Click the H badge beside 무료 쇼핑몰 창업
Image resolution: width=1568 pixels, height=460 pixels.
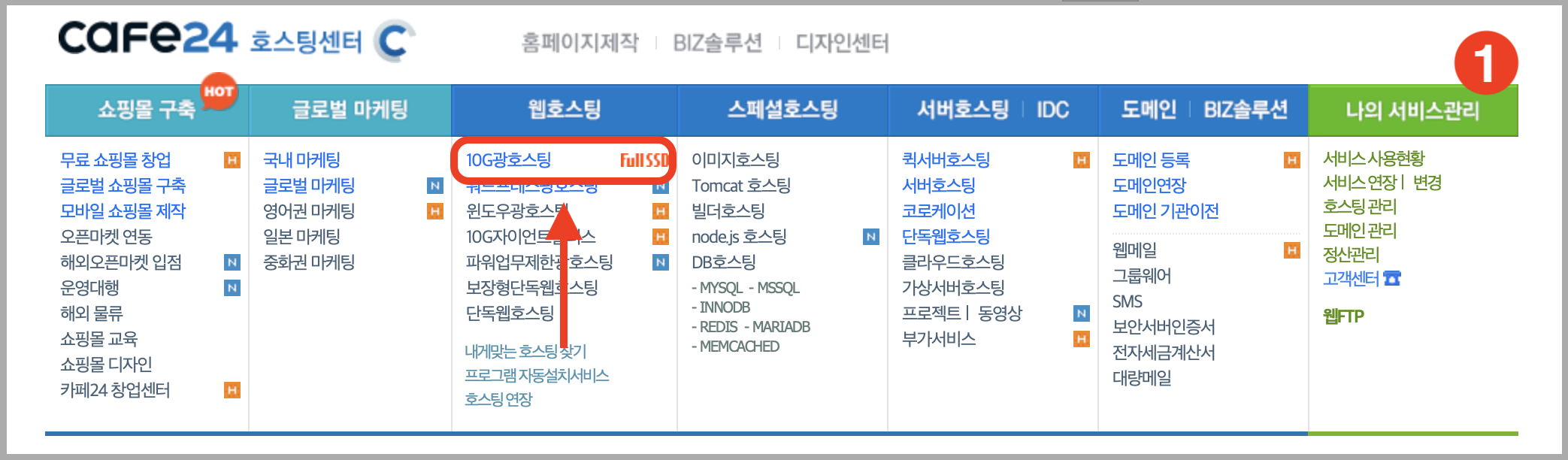click(232, 160)
